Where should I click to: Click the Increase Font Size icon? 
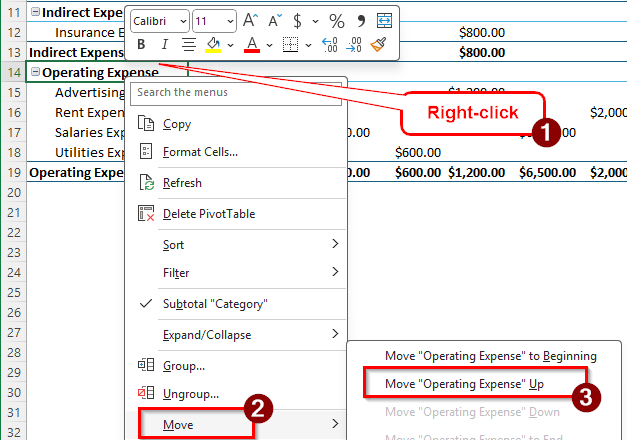(x=250, y=20)
